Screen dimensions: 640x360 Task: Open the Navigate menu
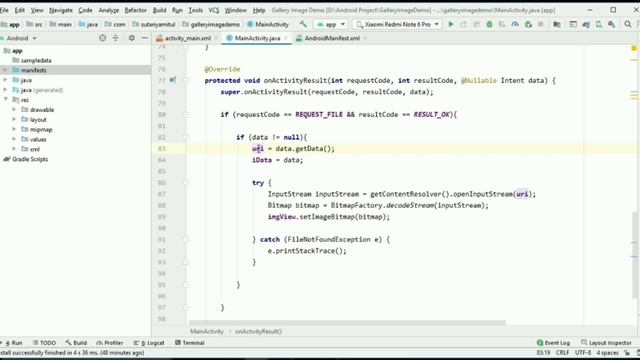pos(60,10)
